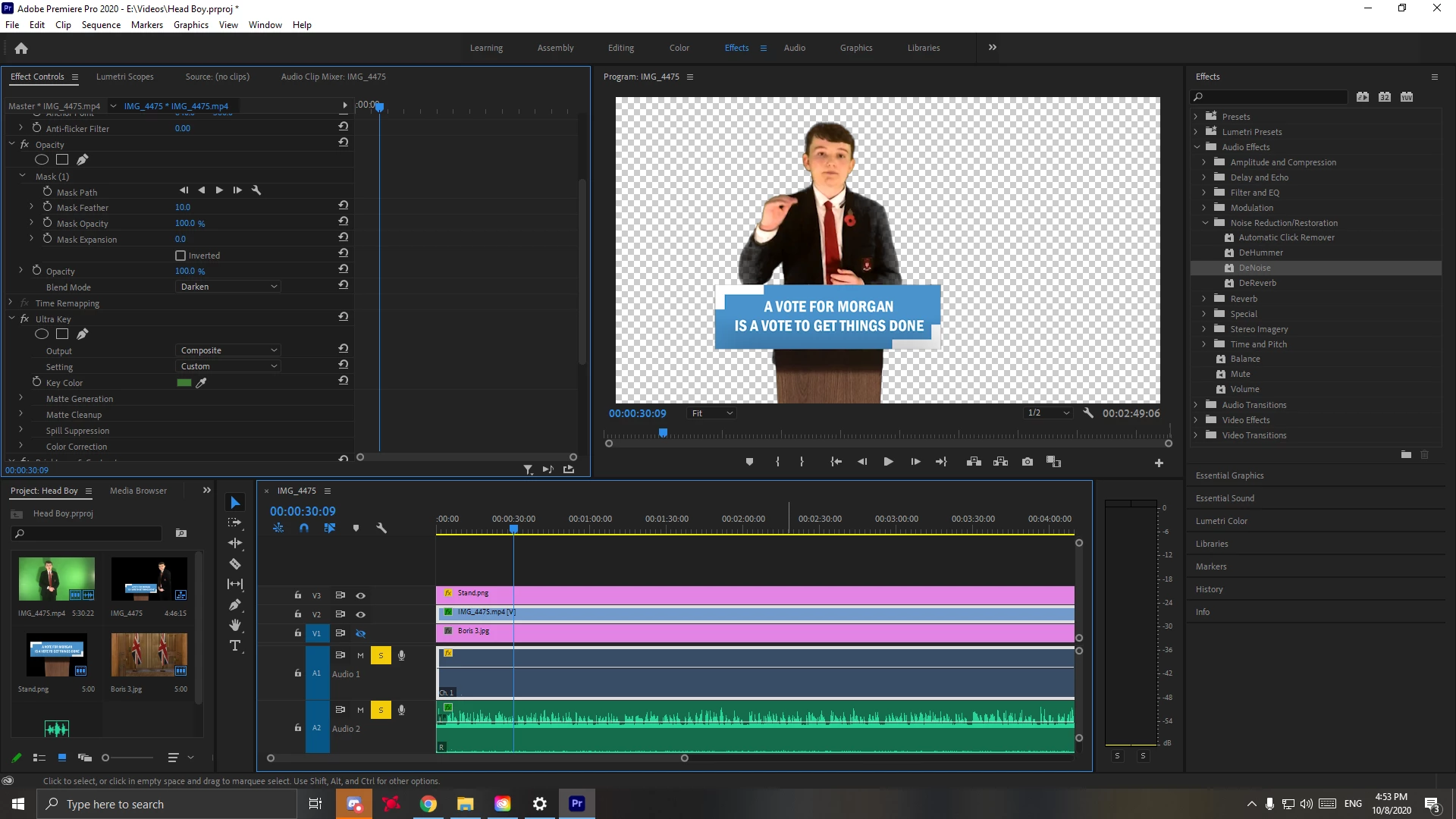
Task: Play the program monitor video
Action: tap(888, 462)
